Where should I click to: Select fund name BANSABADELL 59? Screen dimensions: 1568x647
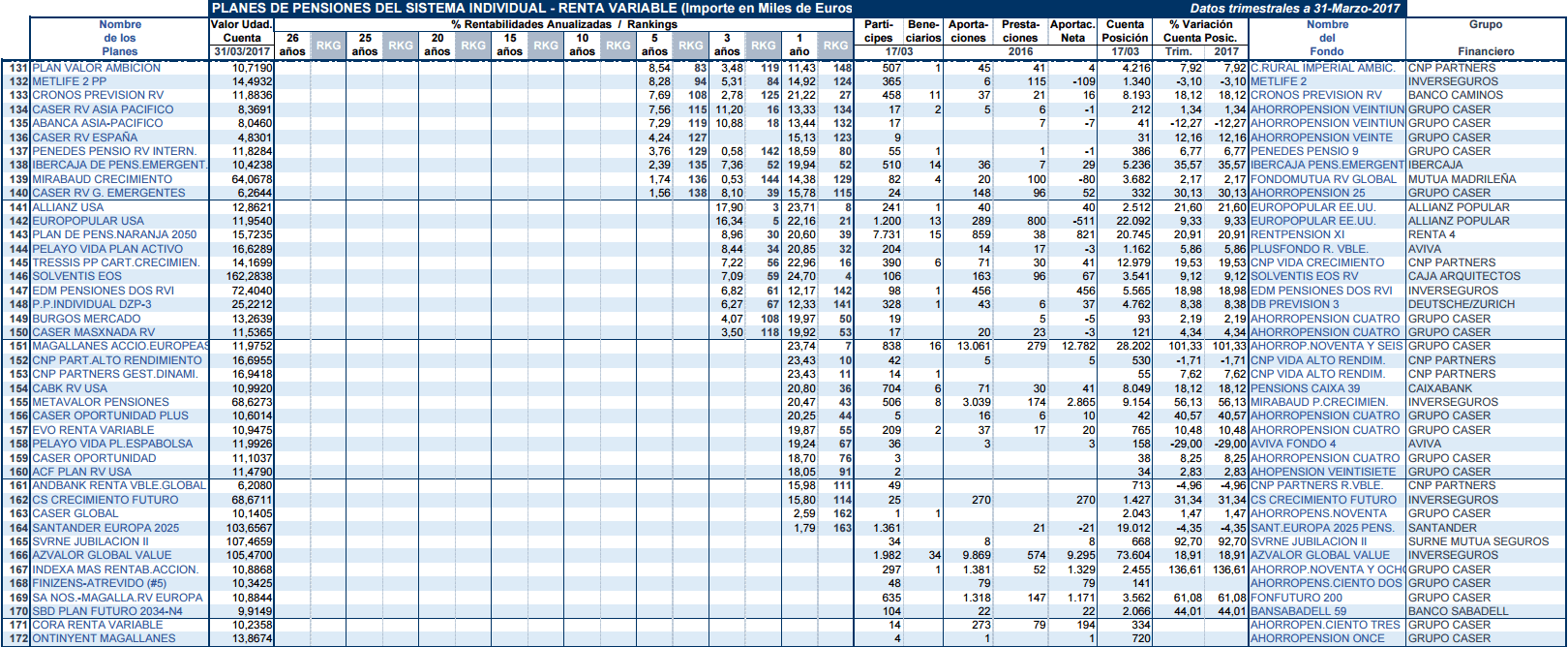[x=1298, y=611]
